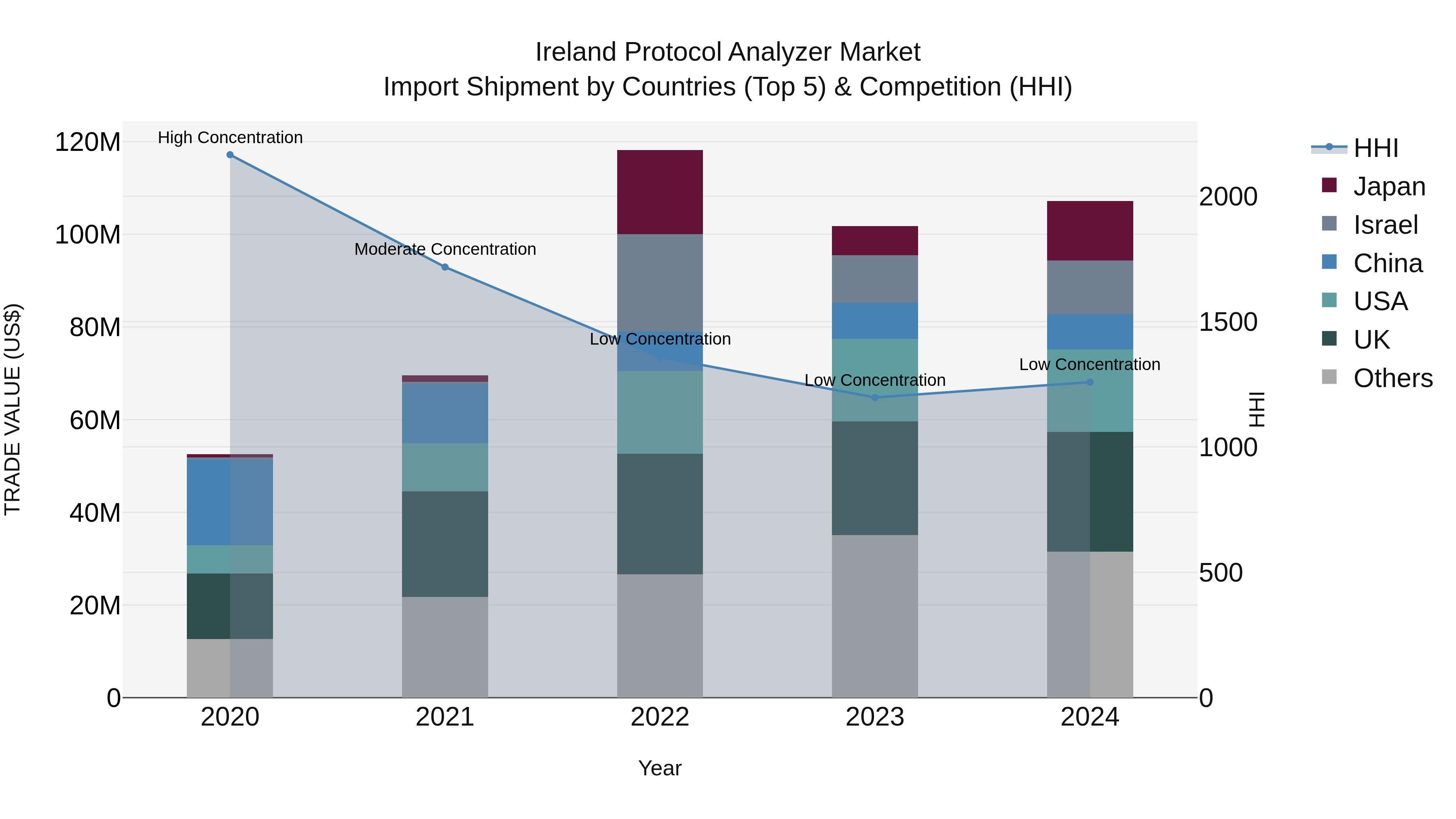Click the China segment of 2021 bar
This screenshot has height=819, width=1456.
pos(445,414)
